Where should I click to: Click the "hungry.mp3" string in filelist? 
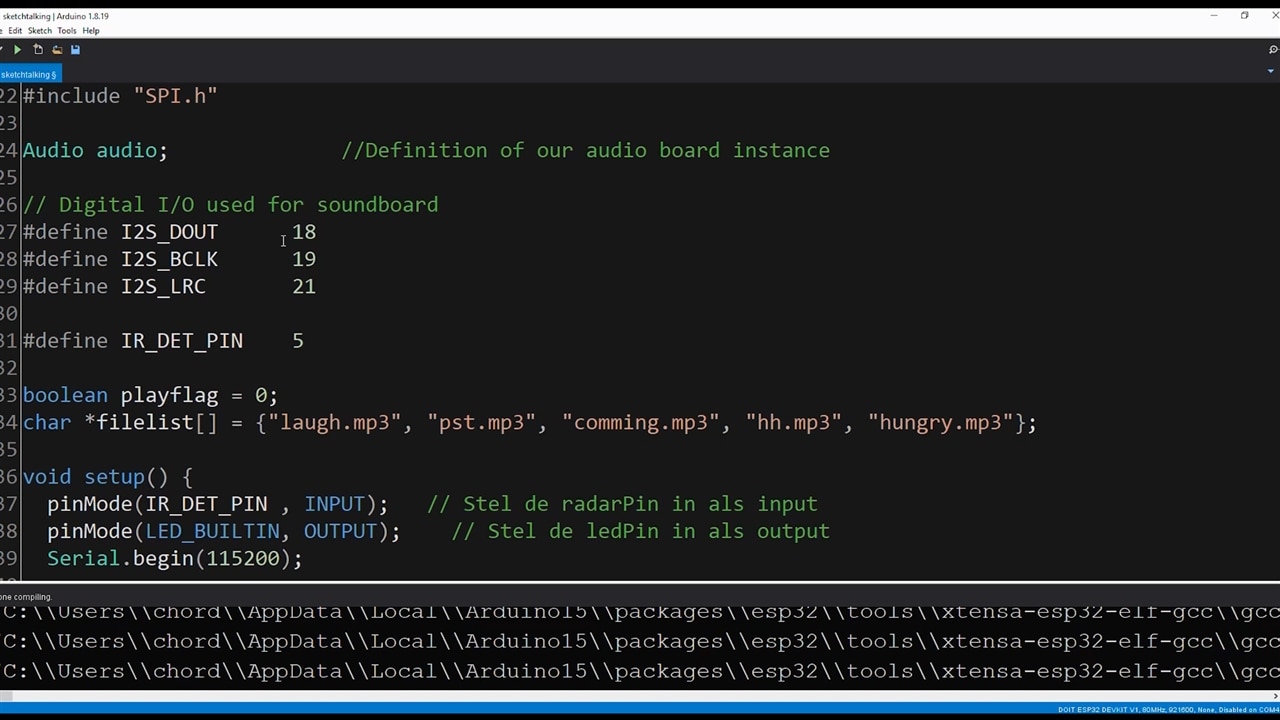coord(940,423)
